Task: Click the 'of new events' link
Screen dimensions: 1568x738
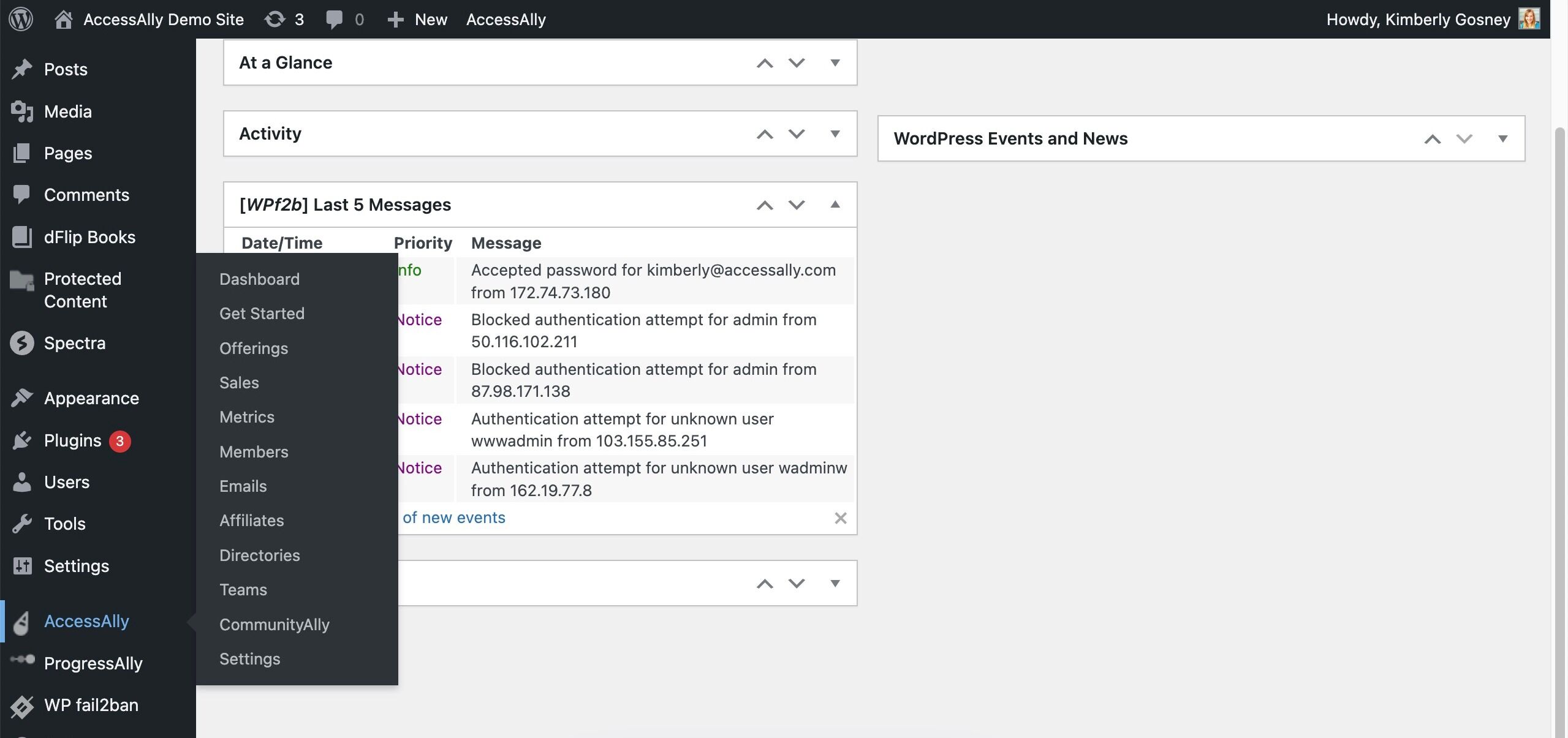Action: tap(453, 518)
